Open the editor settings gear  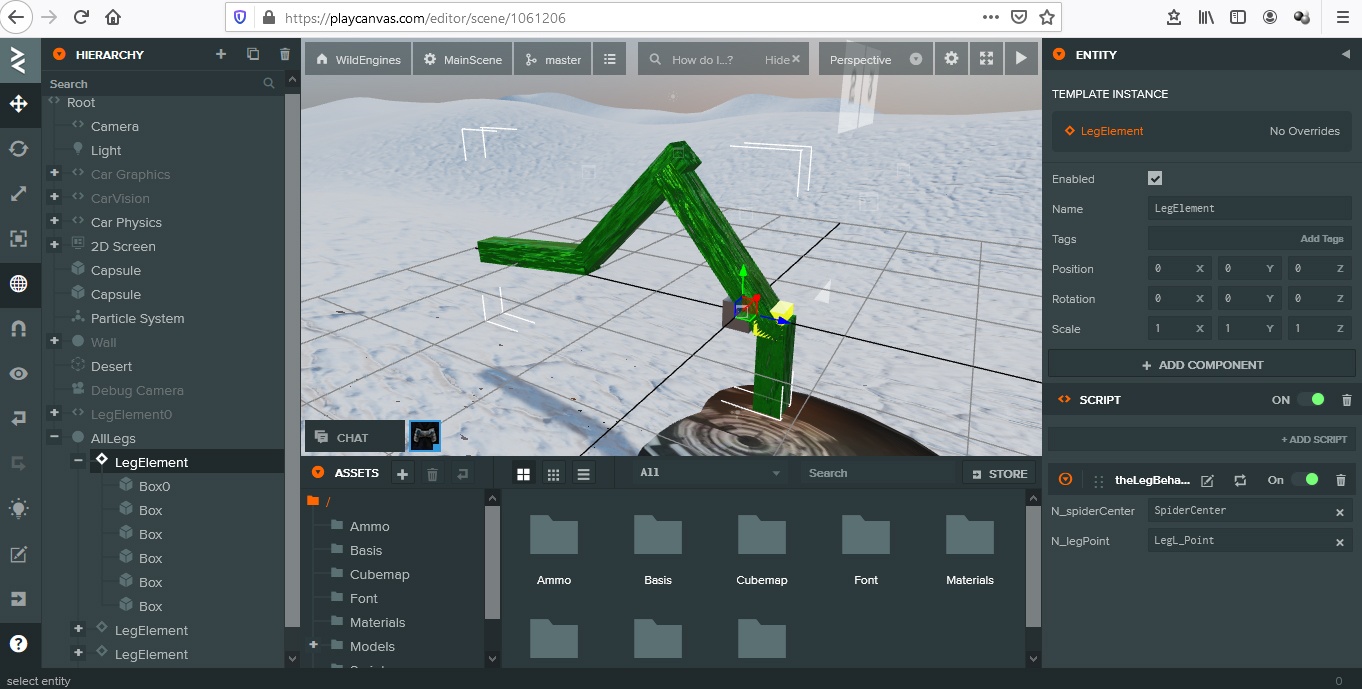[951, 59]
